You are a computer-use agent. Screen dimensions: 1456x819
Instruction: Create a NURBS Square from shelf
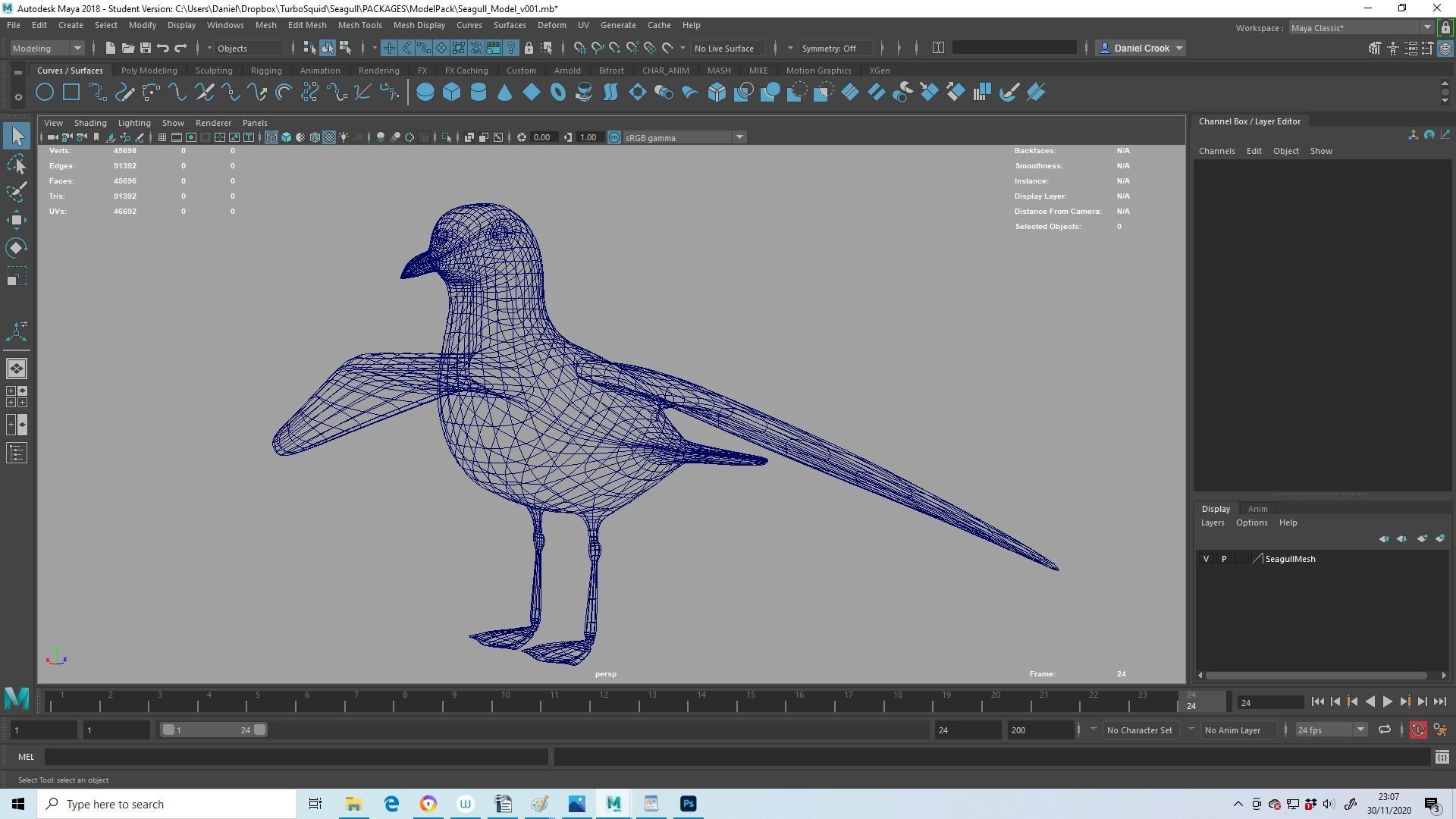click(71, 93)
